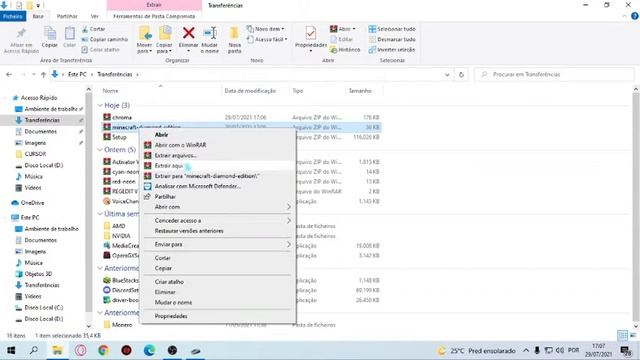Switch to details view layout icon
Viewport: 640px width, 360px height.
point(622,335)
